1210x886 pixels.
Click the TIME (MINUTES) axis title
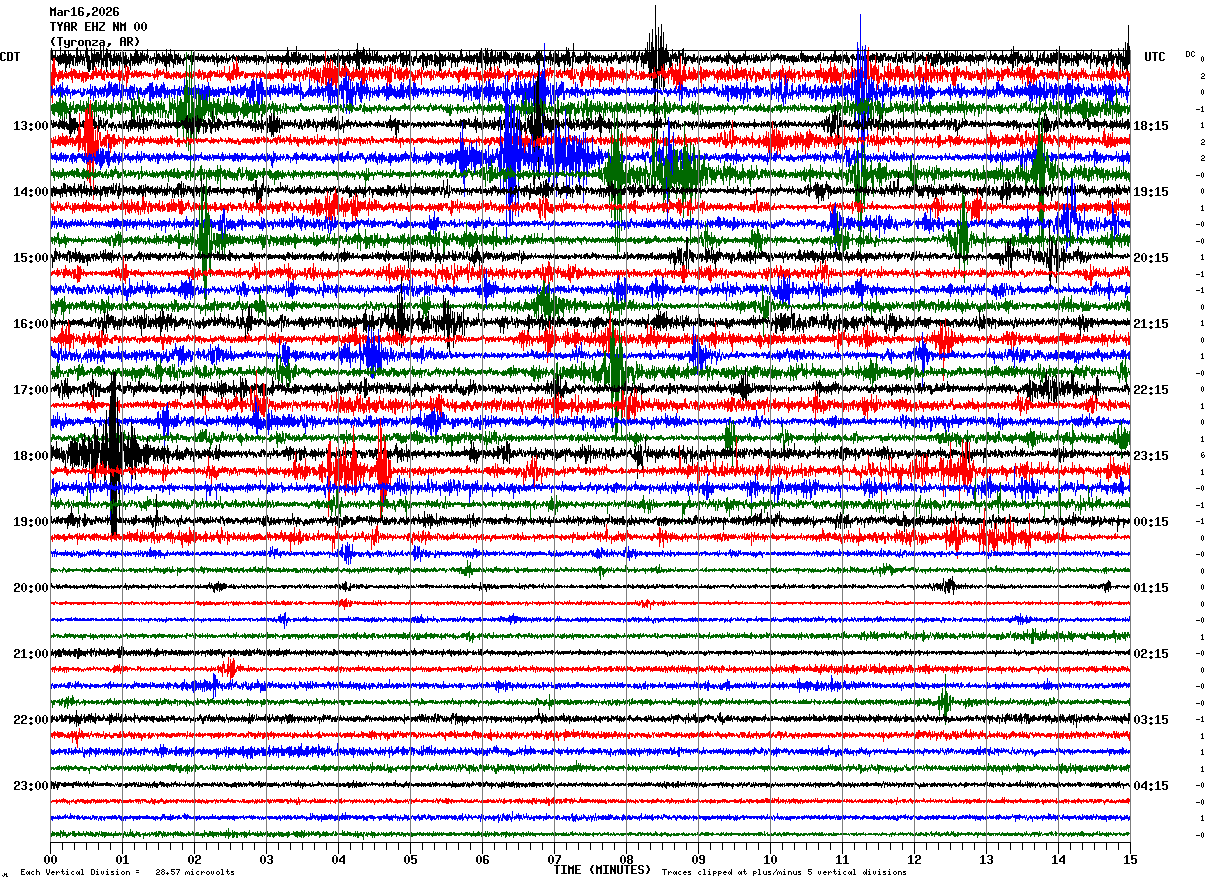tap(602, 870)
